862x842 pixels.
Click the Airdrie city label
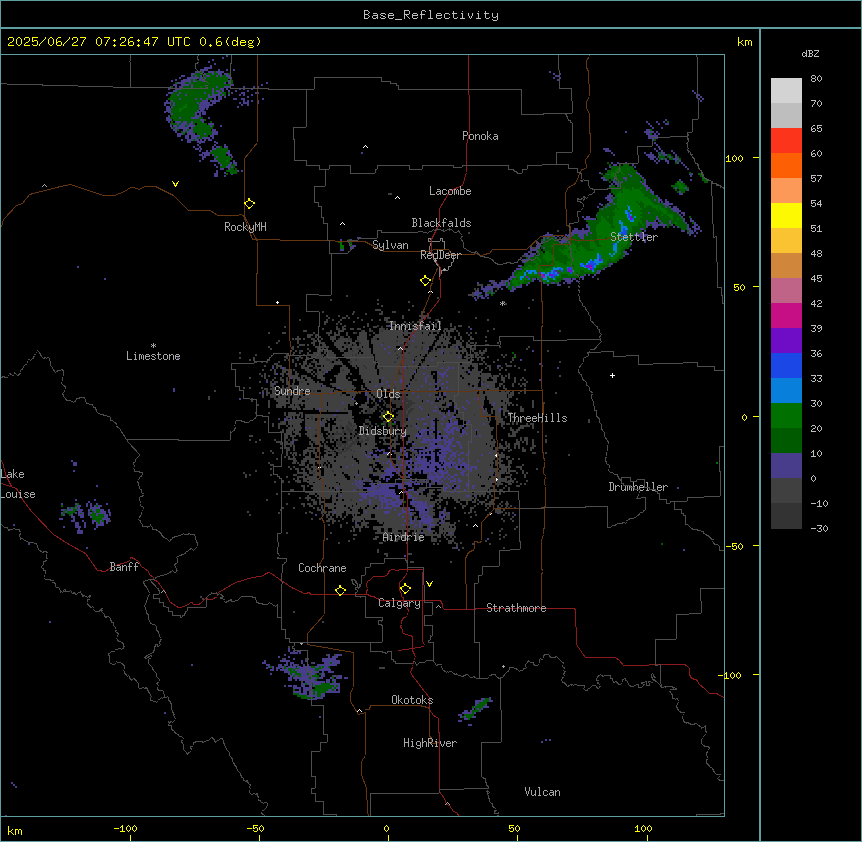404,537
